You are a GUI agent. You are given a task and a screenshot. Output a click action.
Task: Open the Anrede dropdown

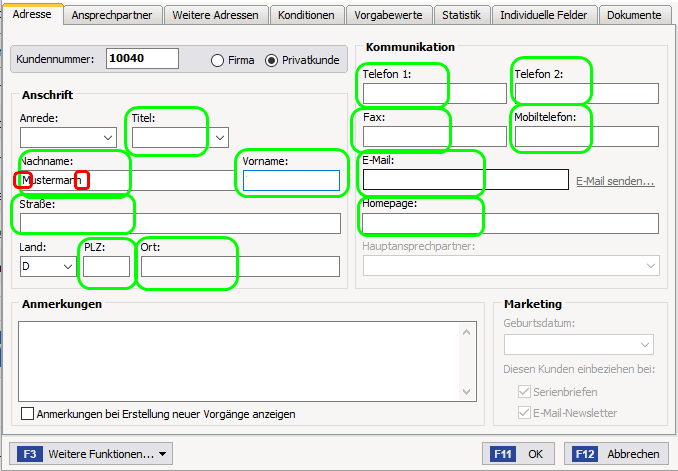68,138
